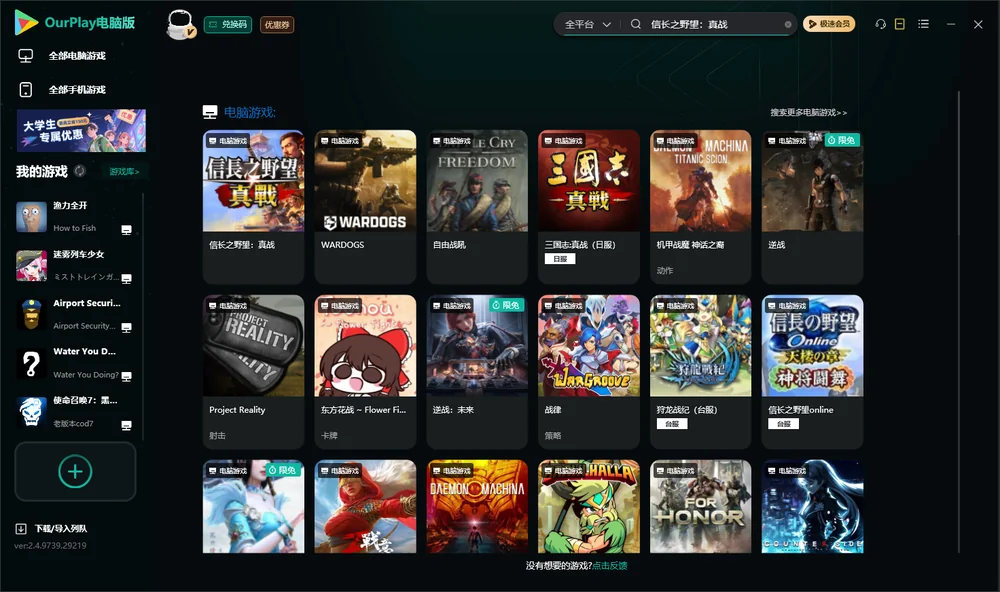Click the 极速会员 membership button

829,24
